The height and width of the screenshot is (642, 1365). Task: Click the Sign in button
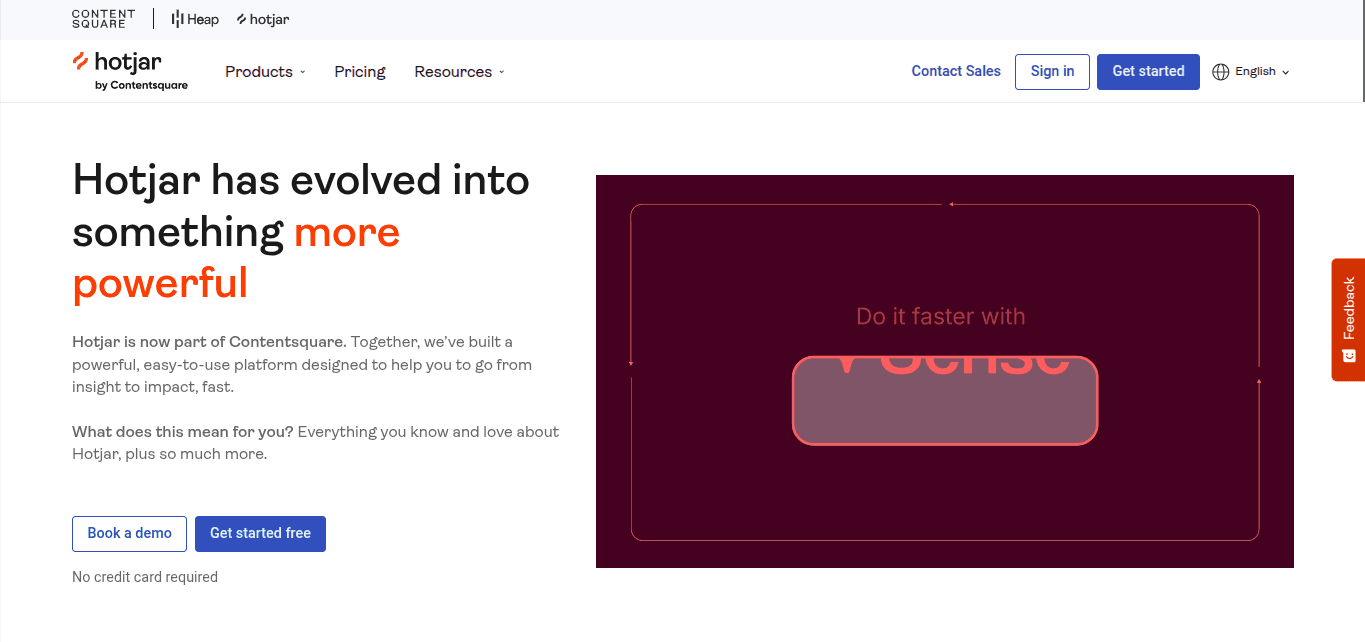[x=1051, y=71]
